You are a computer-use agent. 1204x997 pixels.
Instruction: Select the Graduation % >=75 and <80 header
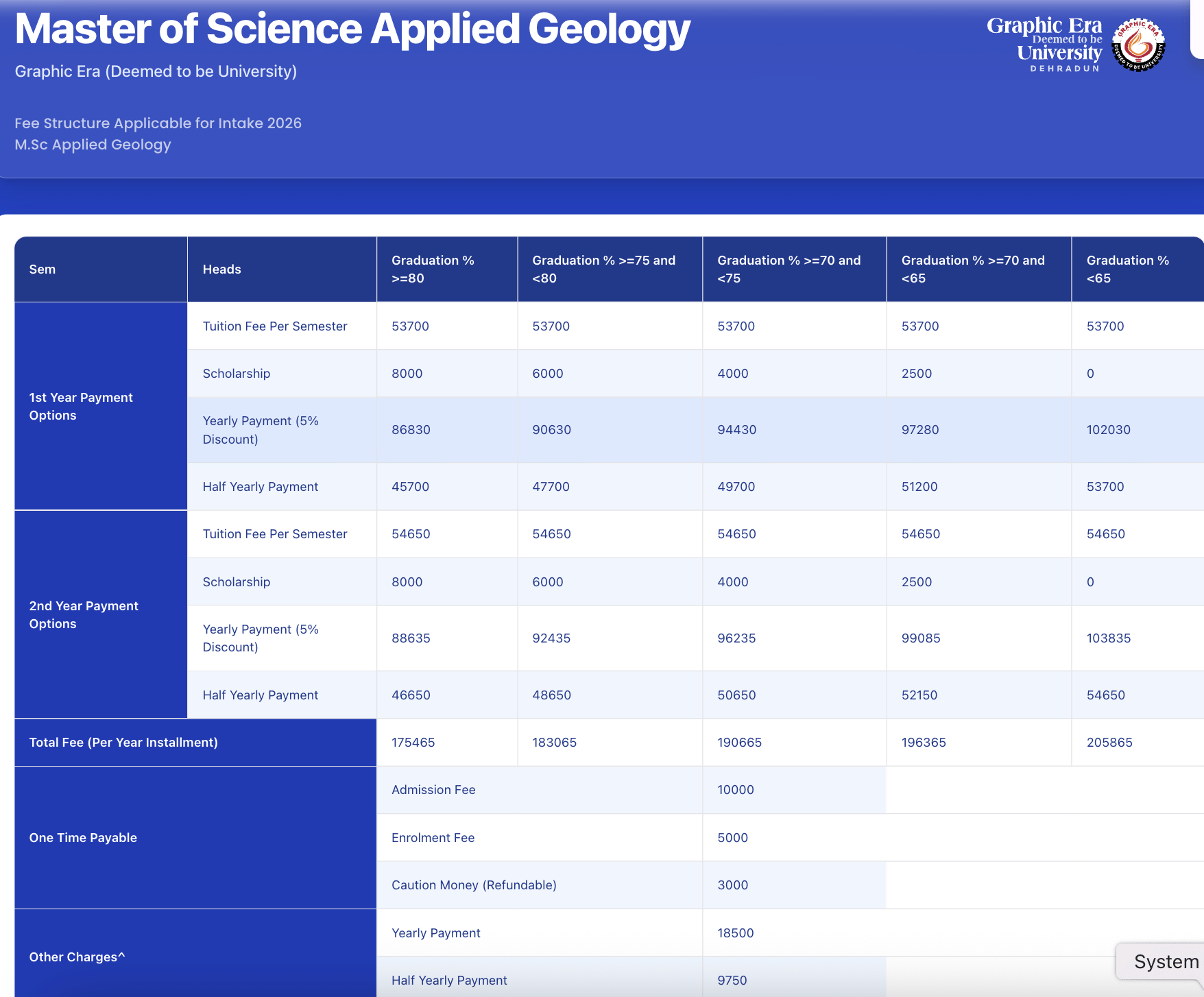603,269
